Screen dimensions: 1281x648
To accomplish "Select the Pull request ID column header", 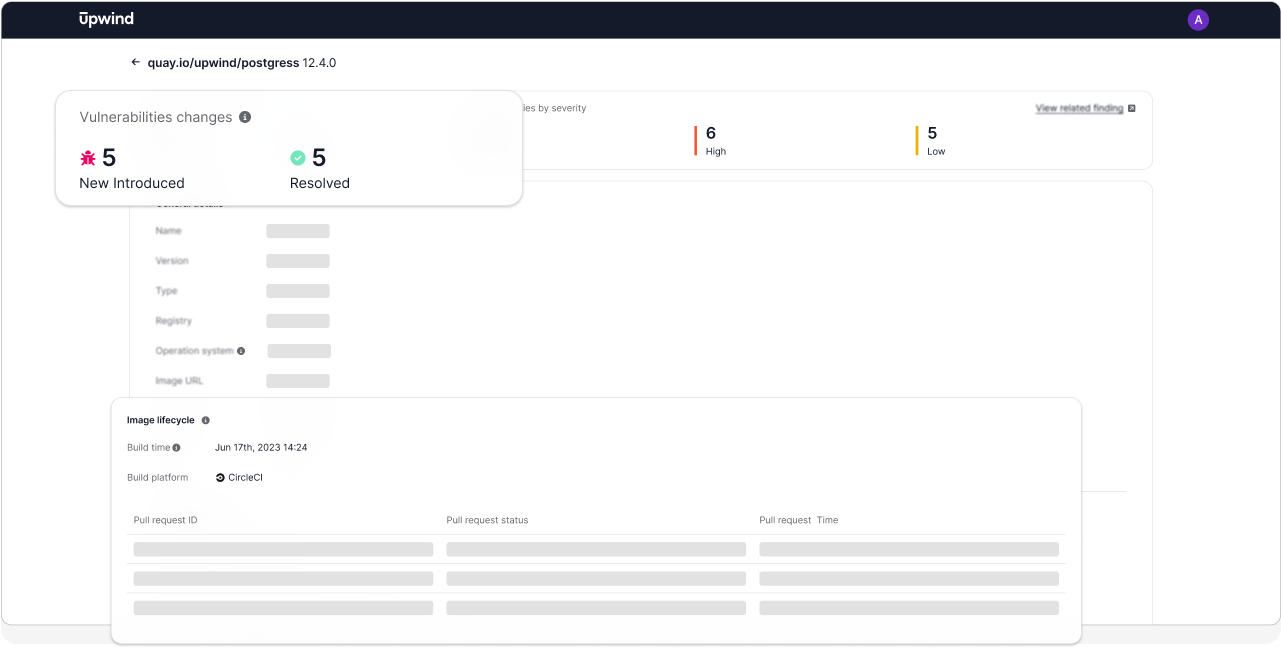I will [166, 520].
